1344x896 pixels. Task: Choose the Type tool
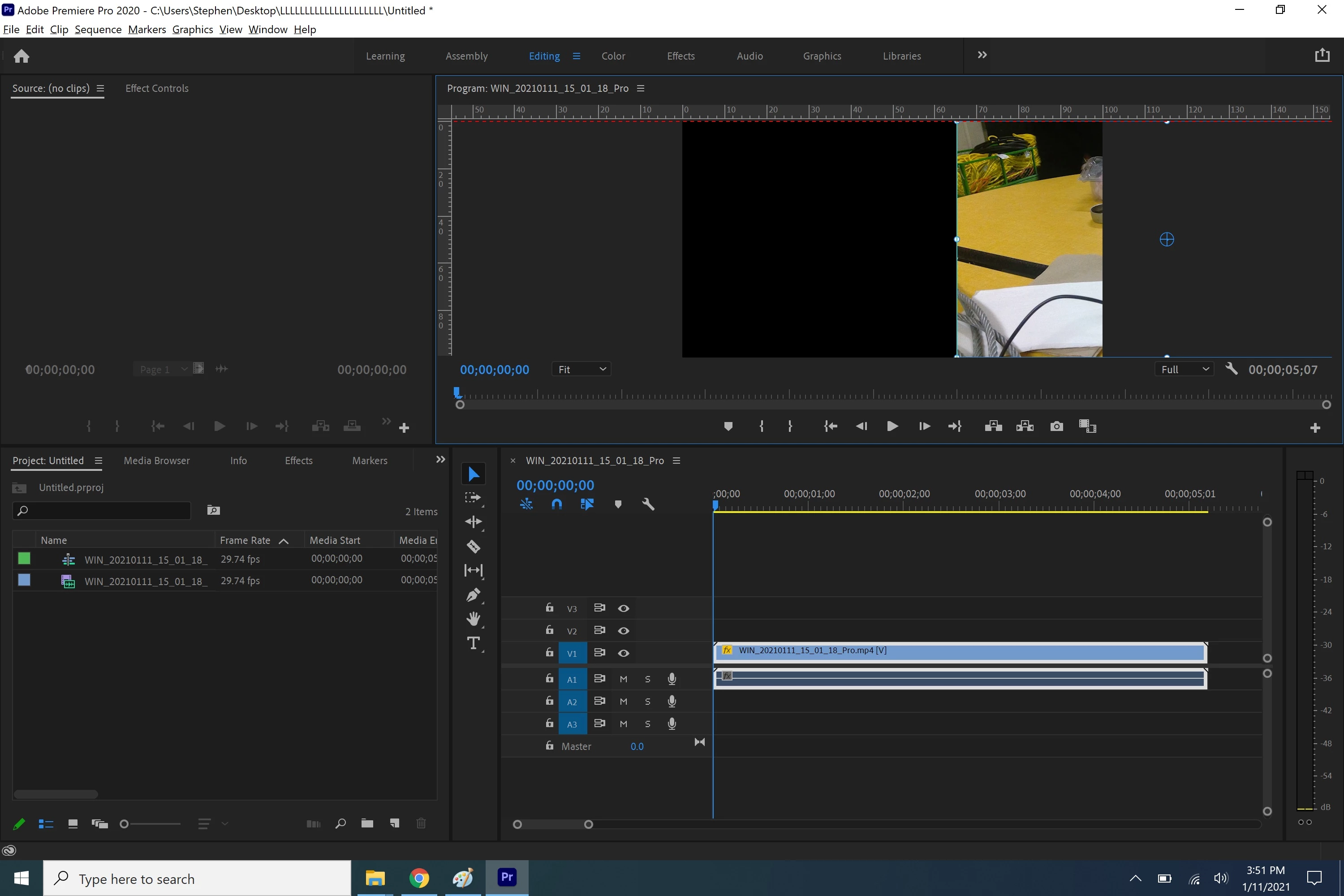click(473, 643)
